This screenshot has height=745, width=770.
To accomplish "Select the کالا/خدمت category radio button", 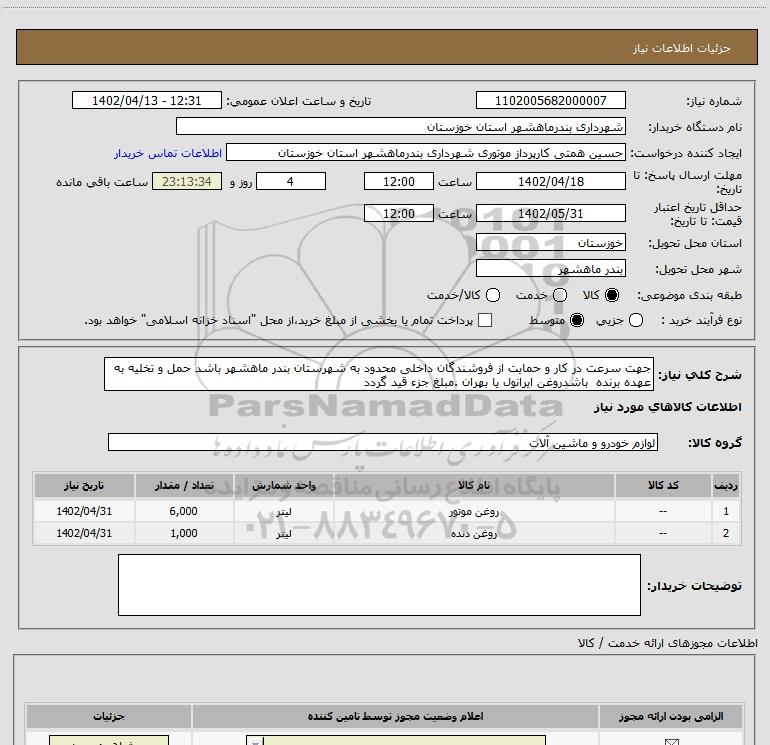I will click(x=493, y=295).
